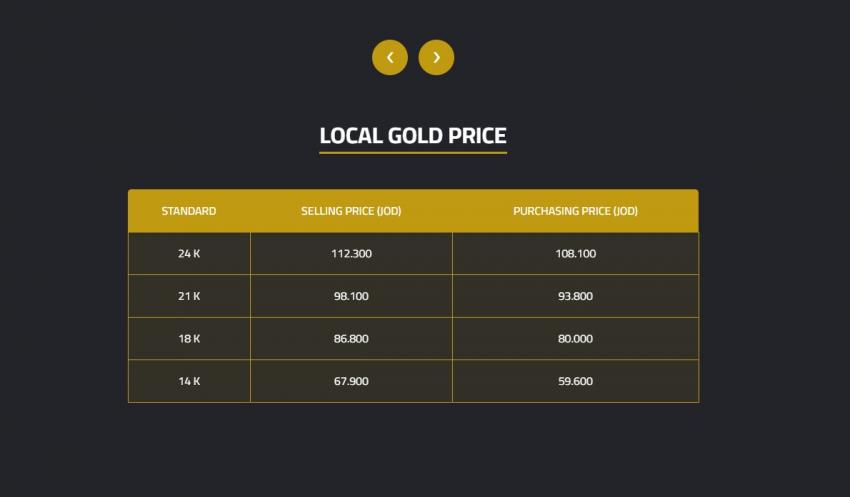
Task: Click the 108.100 purchasing price value
Action: (x=575, y=254)
